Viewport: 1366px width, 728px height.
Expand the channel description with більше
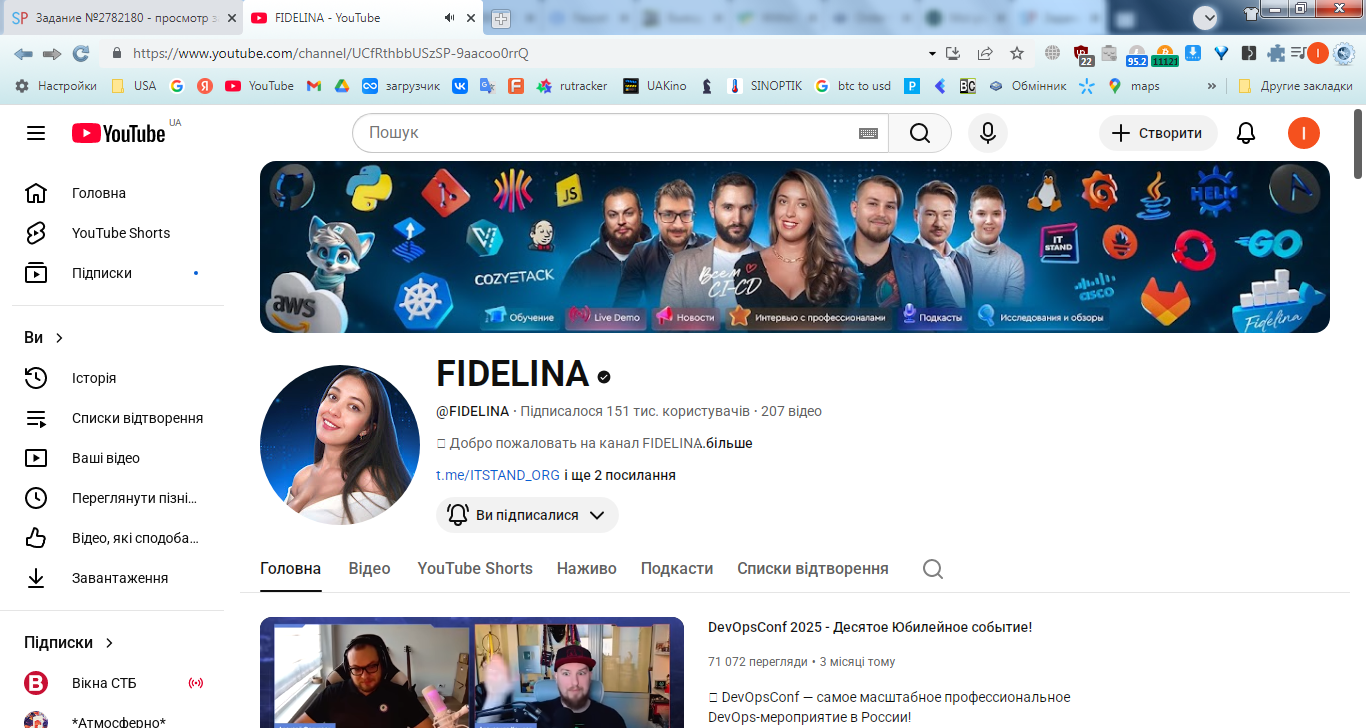pyautogui.click(x=729, y=443)
